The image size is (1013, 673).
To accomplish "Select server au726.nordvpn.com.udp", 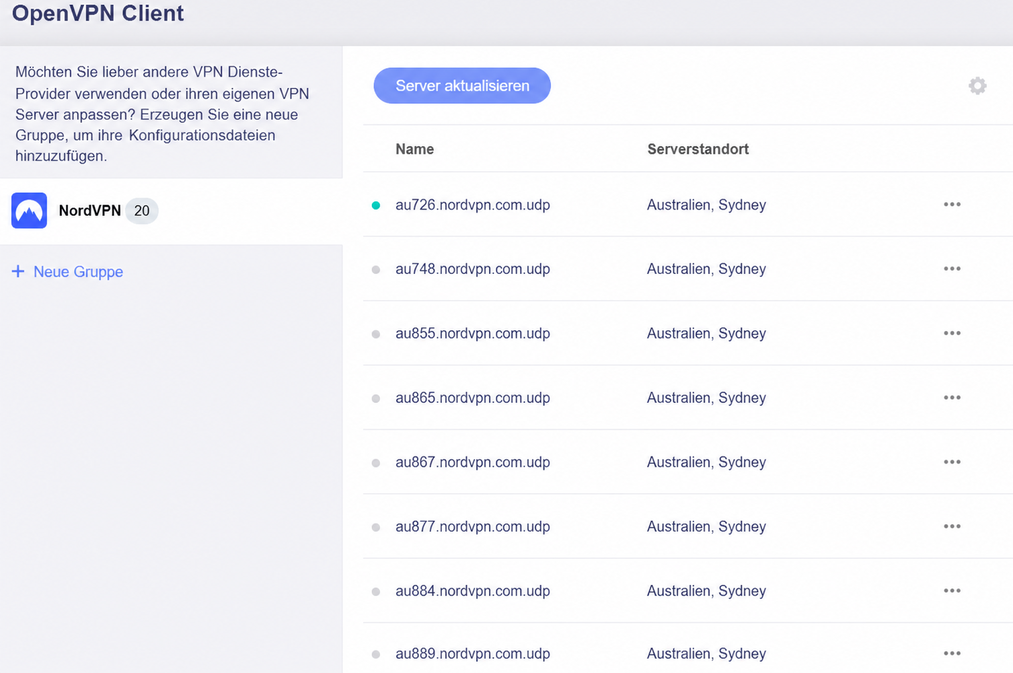I will tap(473, 205).
